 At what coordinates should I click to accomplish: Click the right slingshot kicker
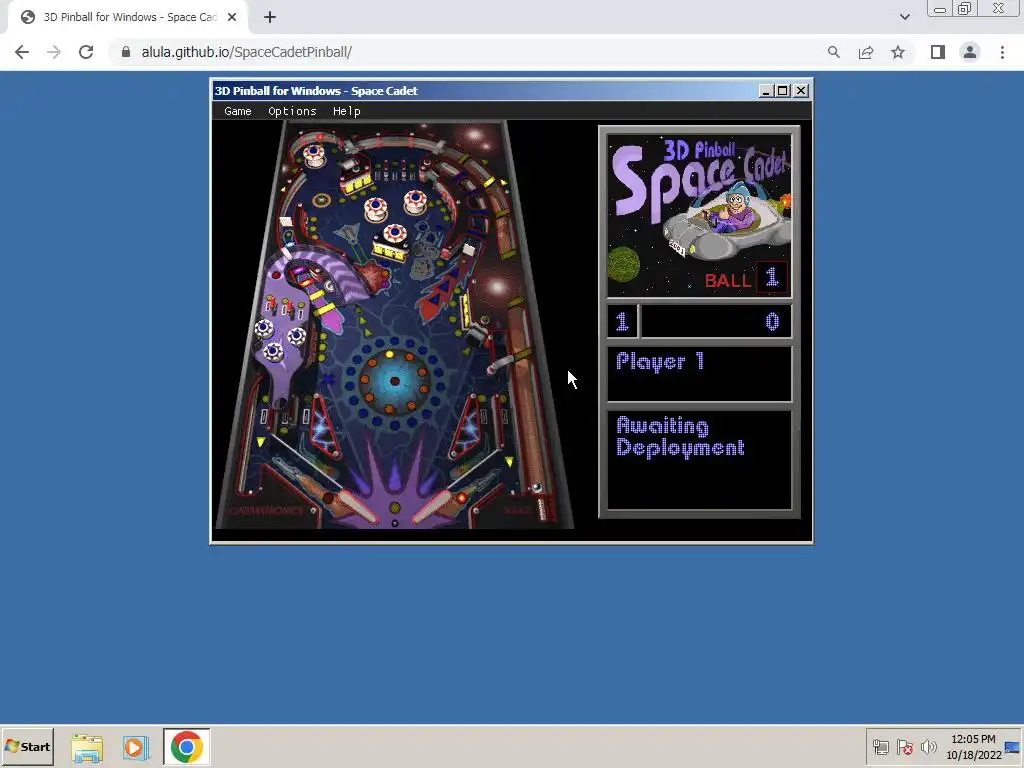[468, 424]
